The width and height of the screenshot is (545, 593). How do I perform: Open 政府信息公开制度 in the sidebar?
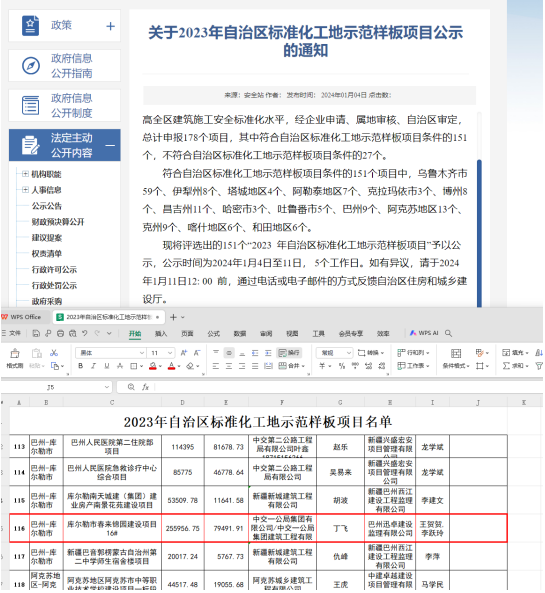pos(65,106)
